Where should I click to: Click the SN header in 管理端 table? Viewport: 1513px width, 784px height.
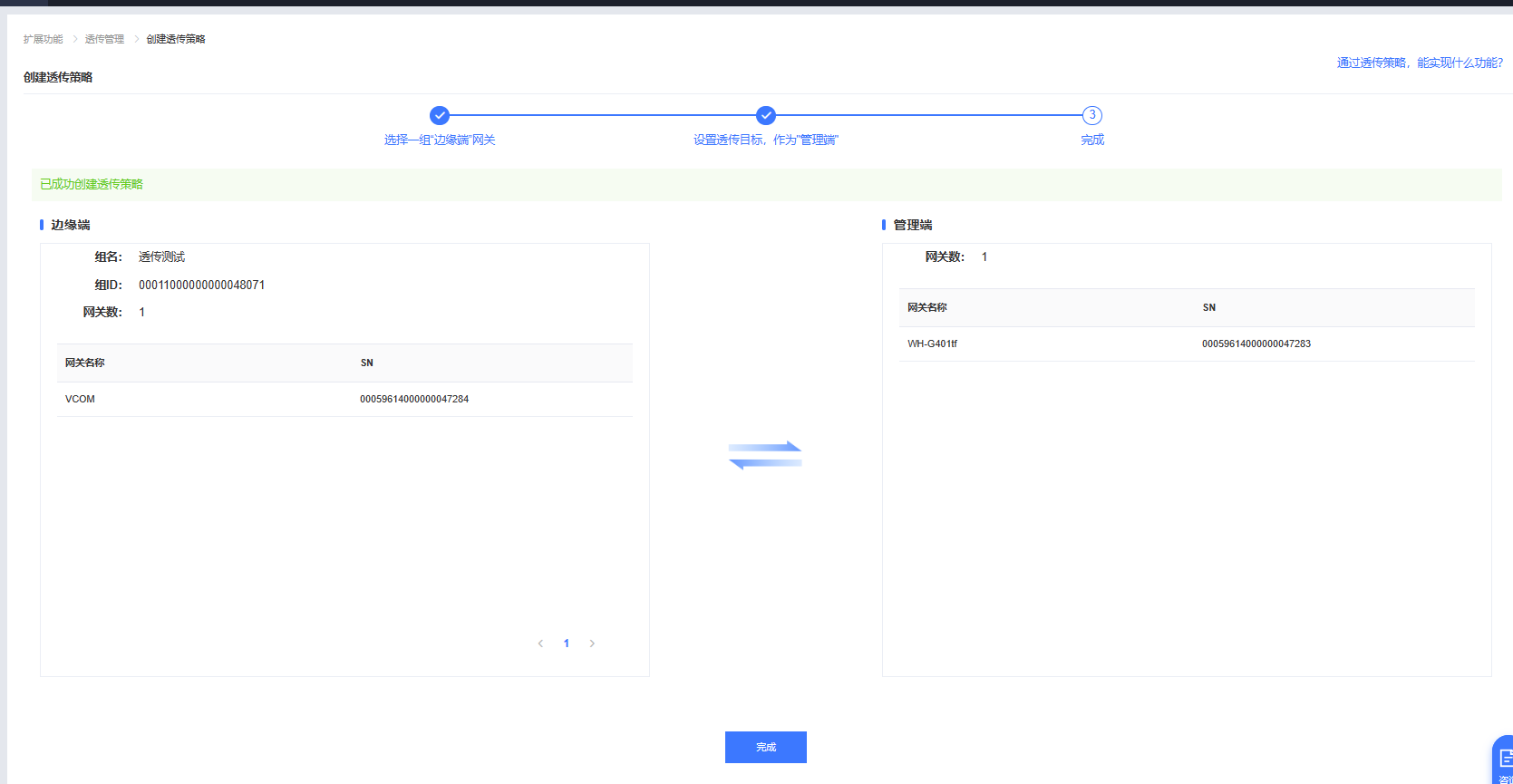1209,307
